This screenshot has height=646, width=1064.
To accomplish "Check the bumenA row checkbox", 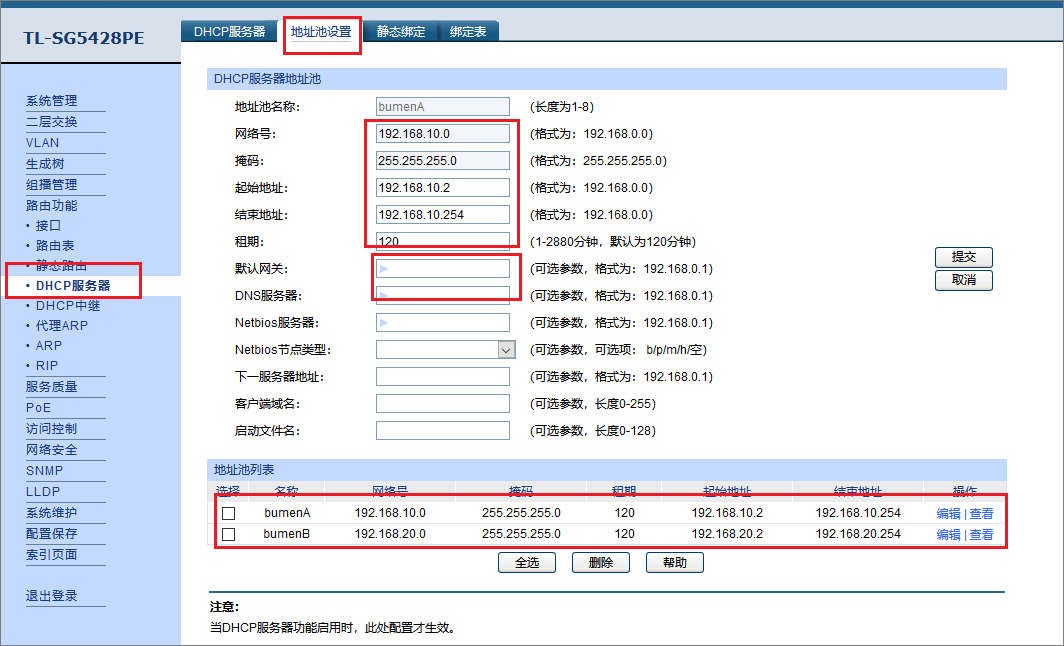I will point(229,513).
